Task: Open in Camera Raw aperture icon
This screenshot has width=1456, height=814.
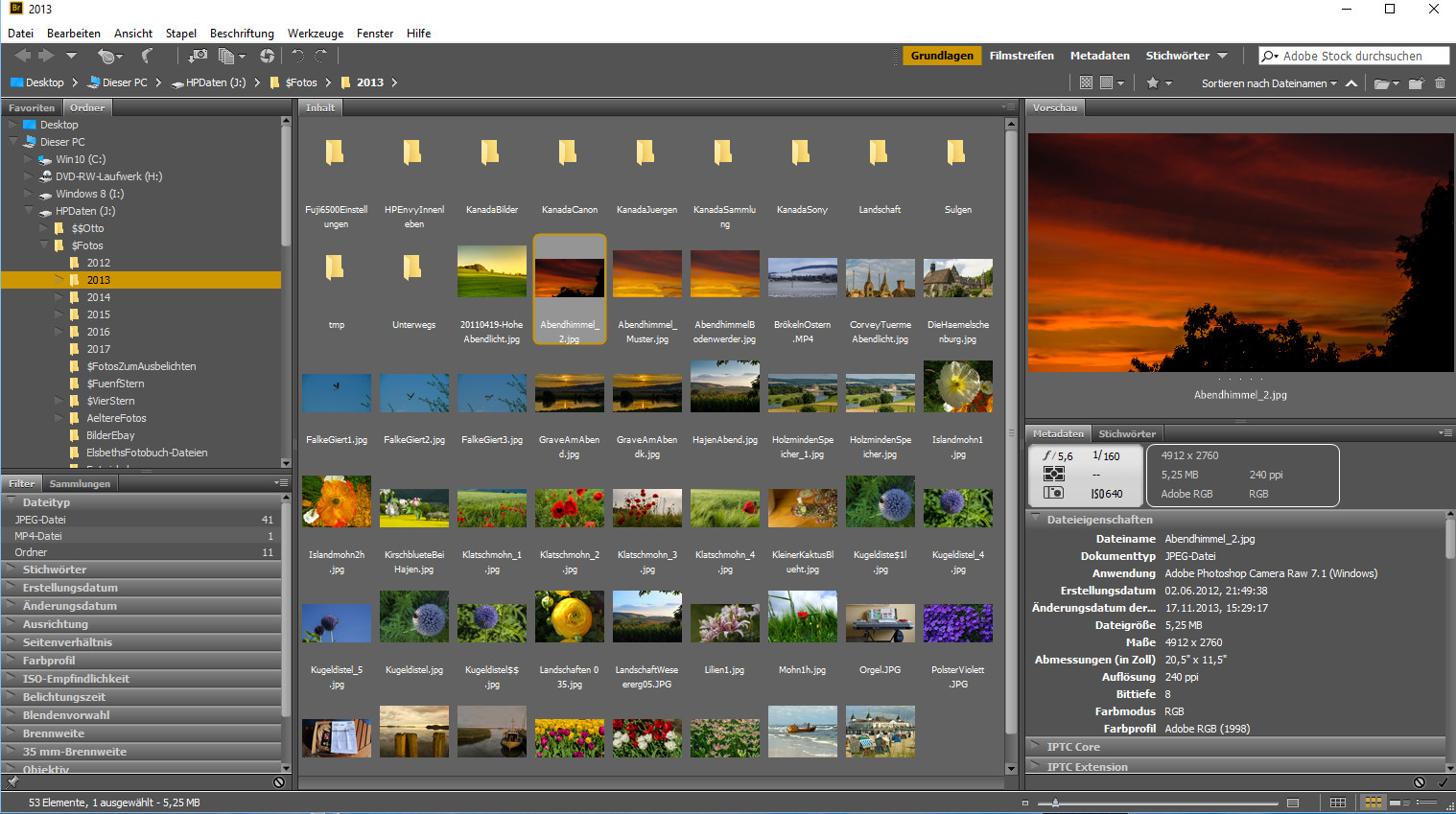Action: click(x=267, y=56)
